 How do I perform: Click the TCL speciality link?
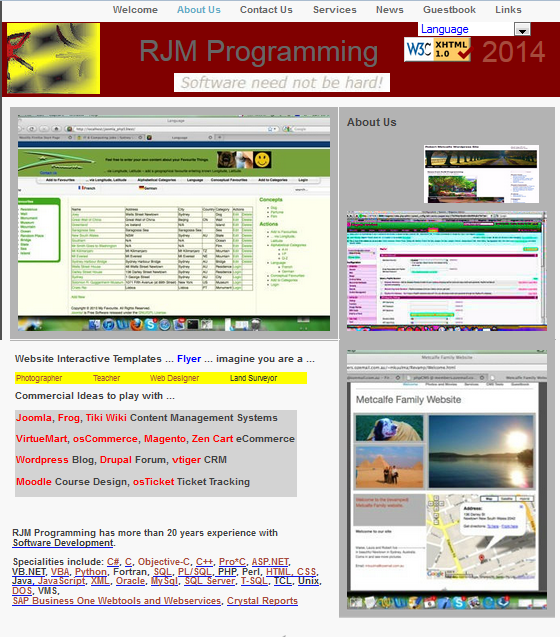(282, 581)
